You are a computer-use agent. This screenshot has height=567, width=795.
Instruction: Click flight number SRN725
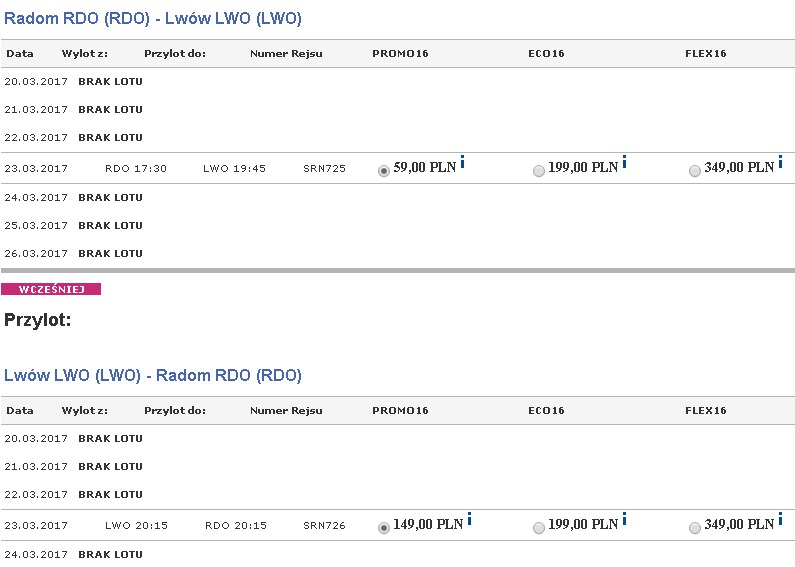pyautogui.click(x=324, y=169)
